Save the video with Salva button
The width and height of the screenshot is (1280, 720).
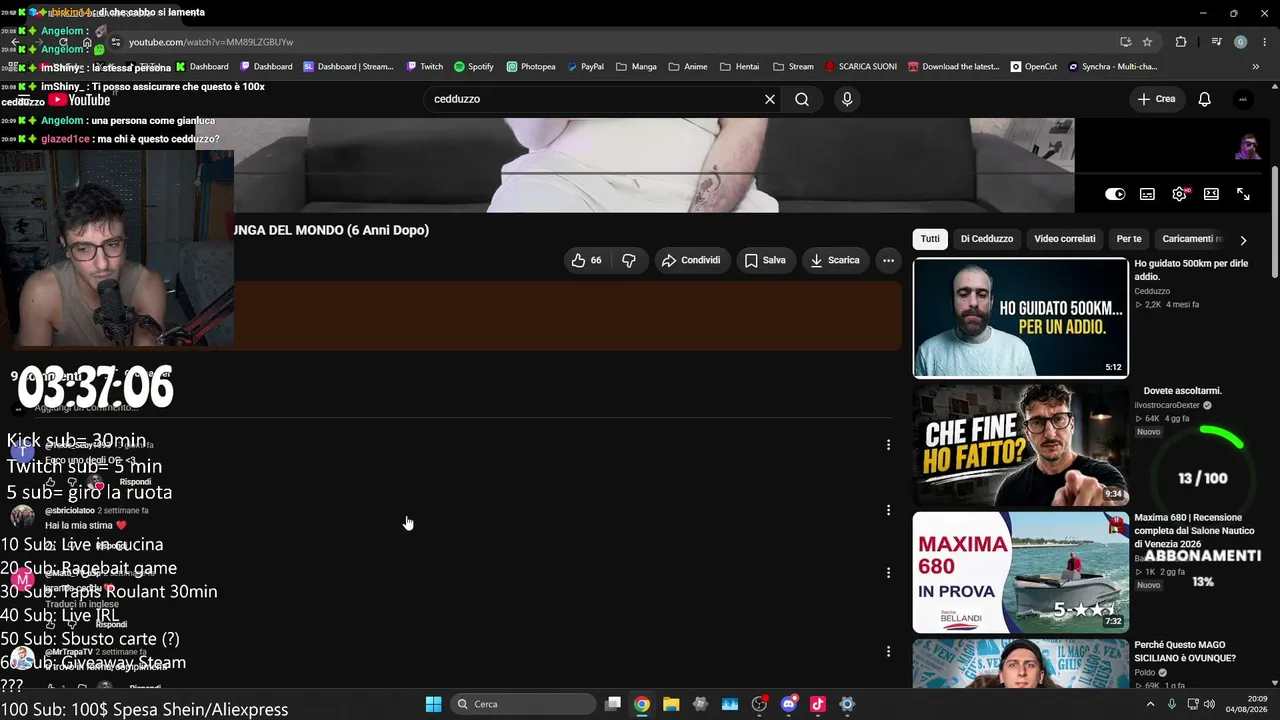pos(765,260)
